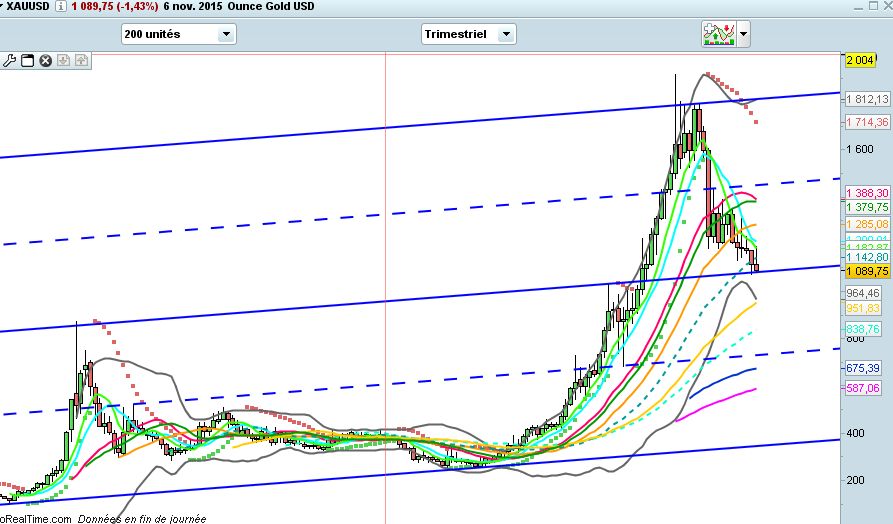
Task: Click the orange '1 285,08' price label
Action: [867, 224]
